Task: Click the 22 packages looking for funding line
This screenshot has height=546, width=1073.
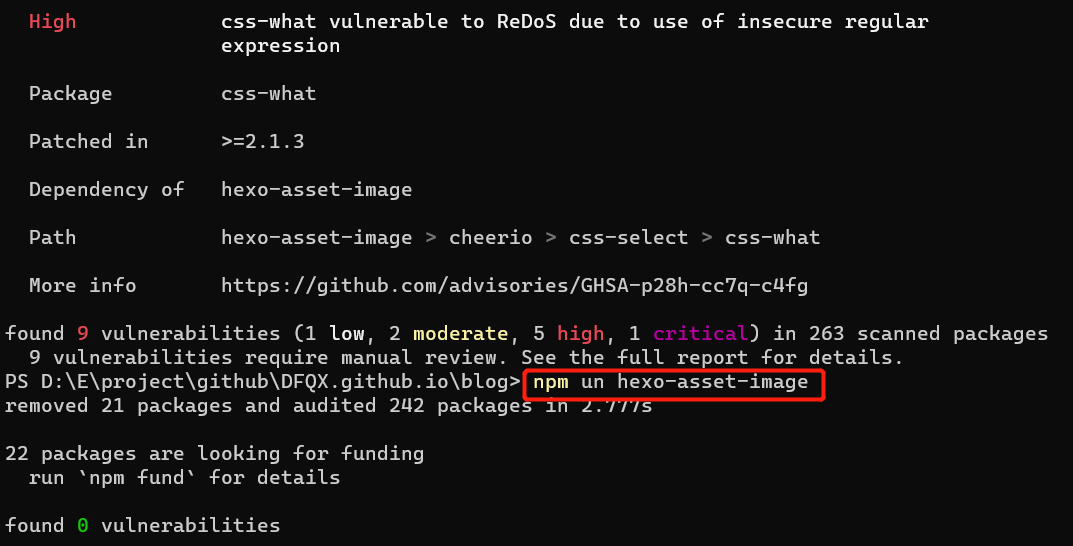Action: click(214, 454)
